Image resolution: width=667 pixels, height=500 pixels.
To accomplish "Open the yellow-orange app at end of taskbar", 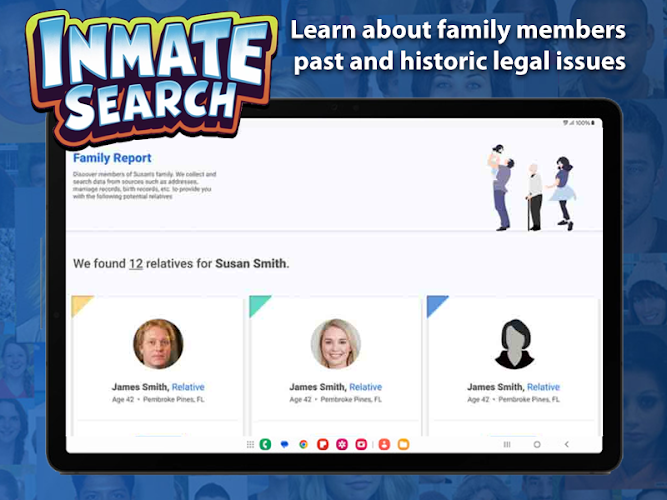I will (403, 444).
